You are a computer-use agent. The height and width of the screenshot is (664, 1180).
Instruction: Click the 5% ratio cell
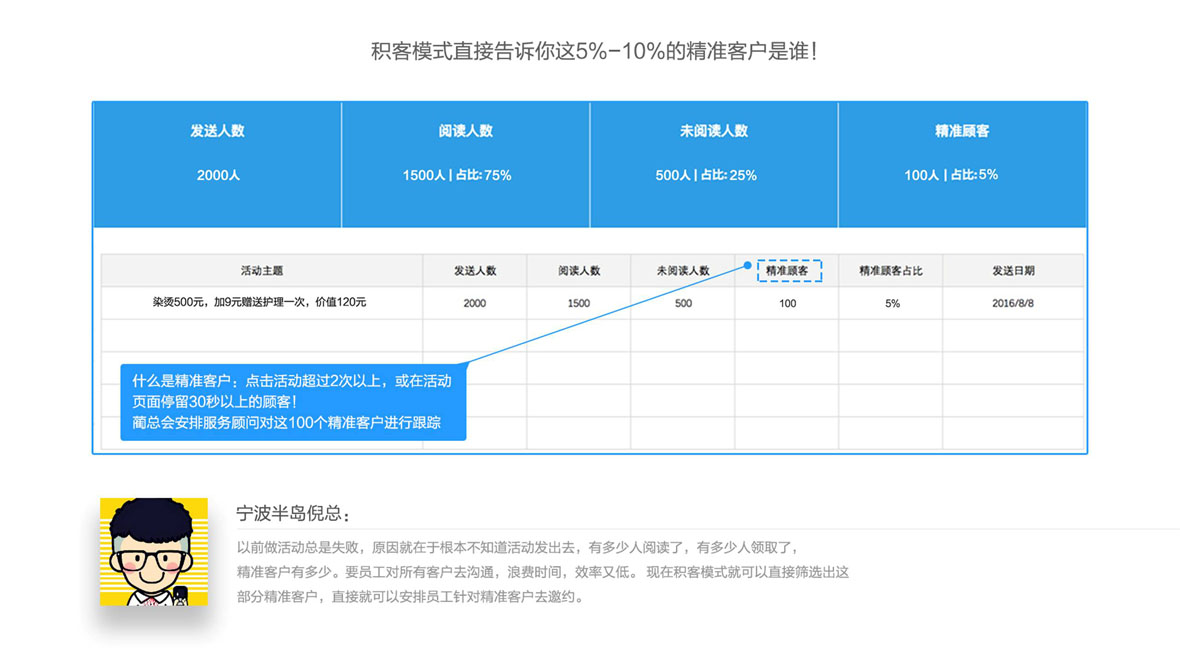[892, 303]
